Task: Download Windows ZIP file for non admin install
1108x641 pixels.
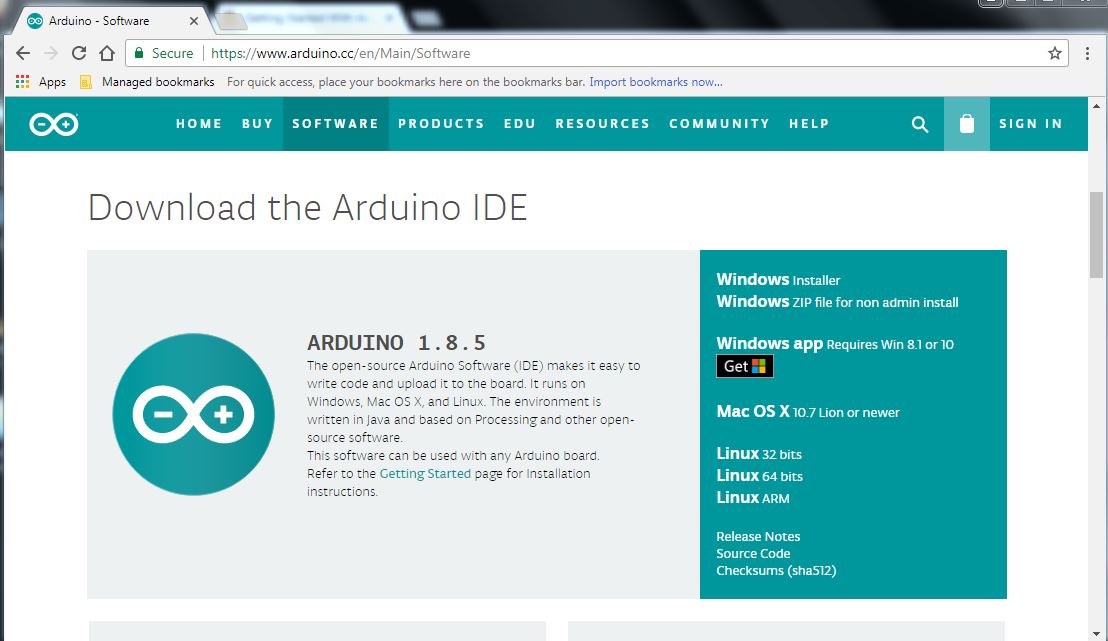Action: tap(837, 302)
